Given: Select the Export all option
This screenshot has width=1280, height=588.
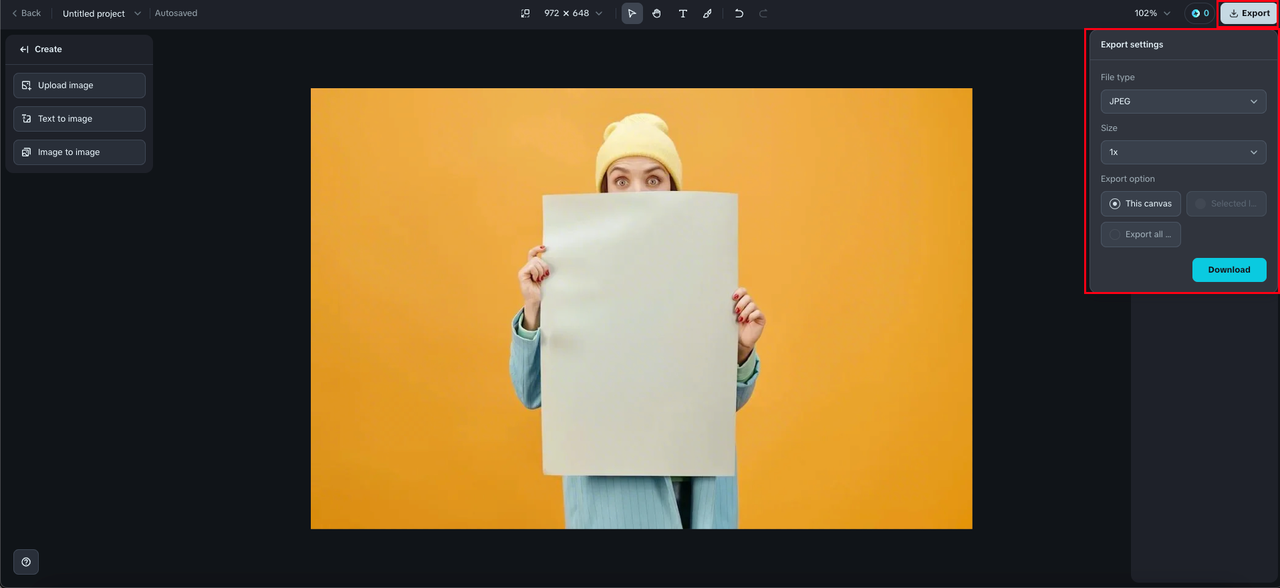Looking at the screenshot, I should (1141, 234).
